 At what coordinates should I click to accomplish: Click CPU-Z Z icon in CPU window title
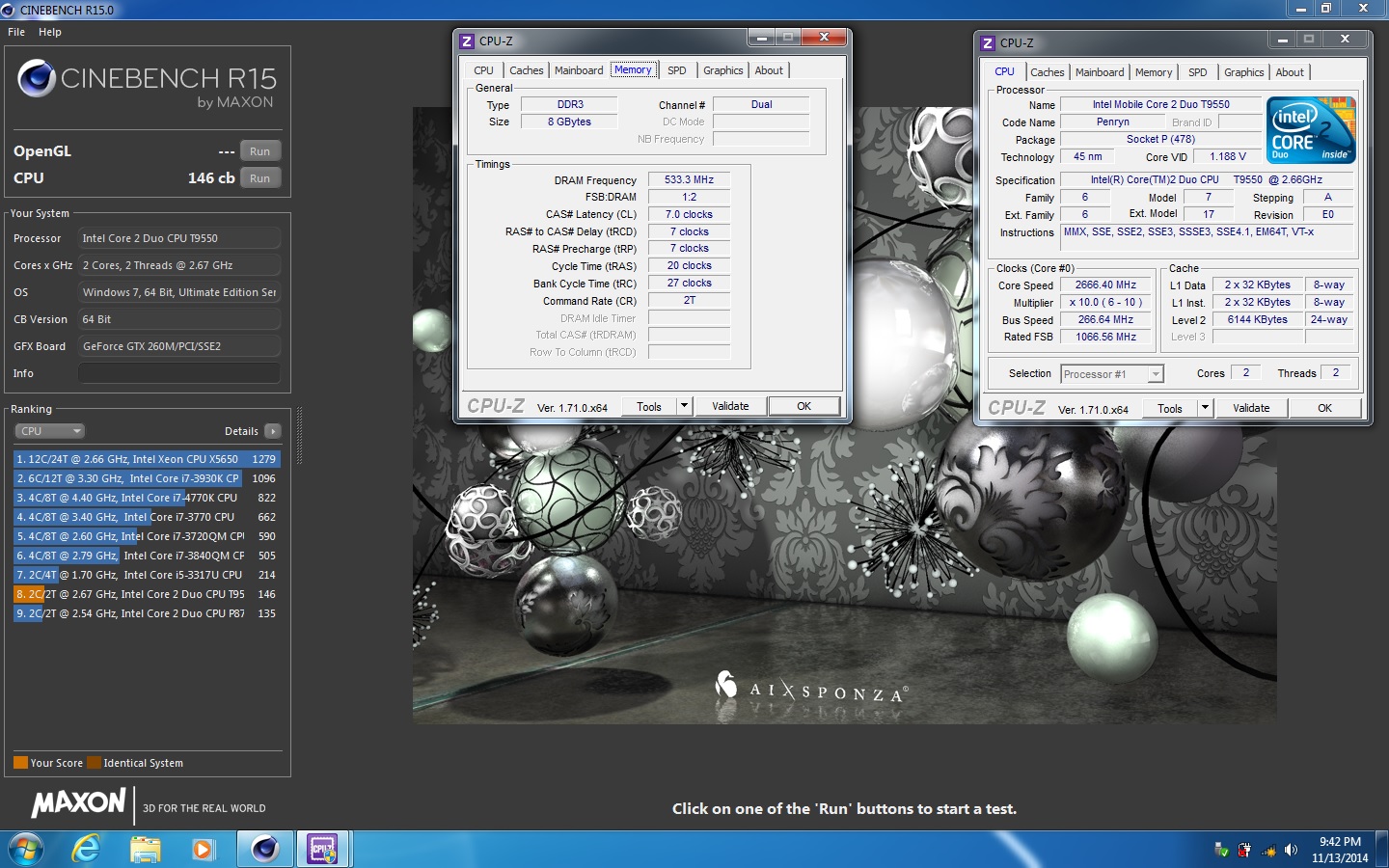coord(988,42)
